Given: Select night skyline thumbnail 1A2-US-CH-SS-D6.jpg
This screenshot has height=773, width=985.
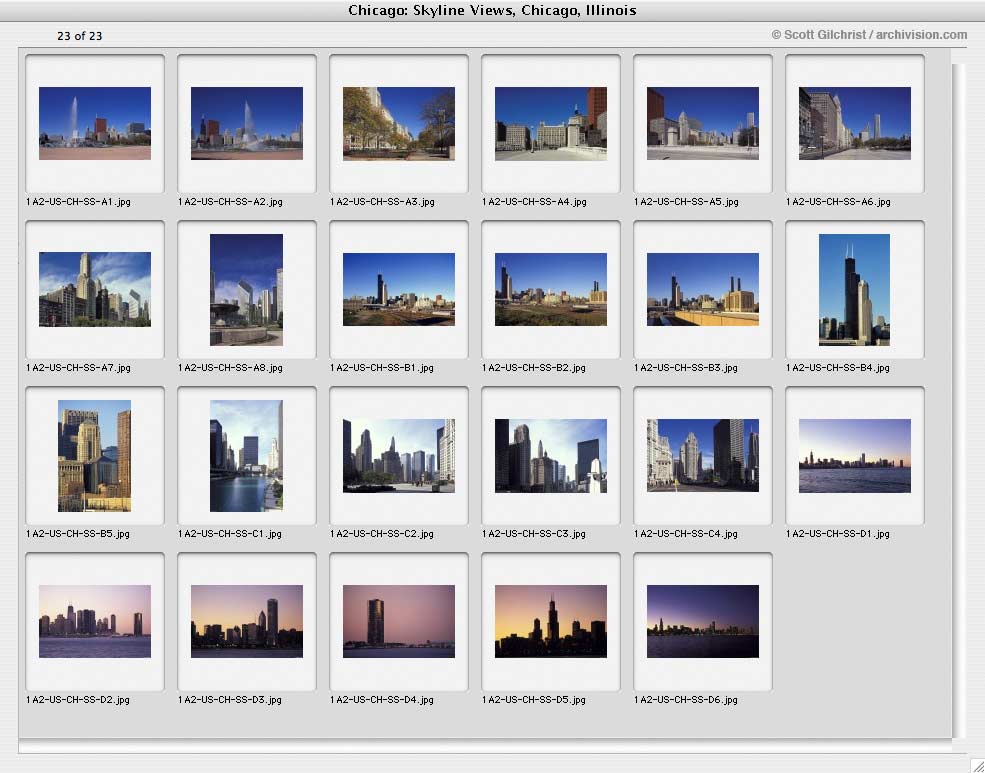Looking at the screenshot, I should (703, 622).
